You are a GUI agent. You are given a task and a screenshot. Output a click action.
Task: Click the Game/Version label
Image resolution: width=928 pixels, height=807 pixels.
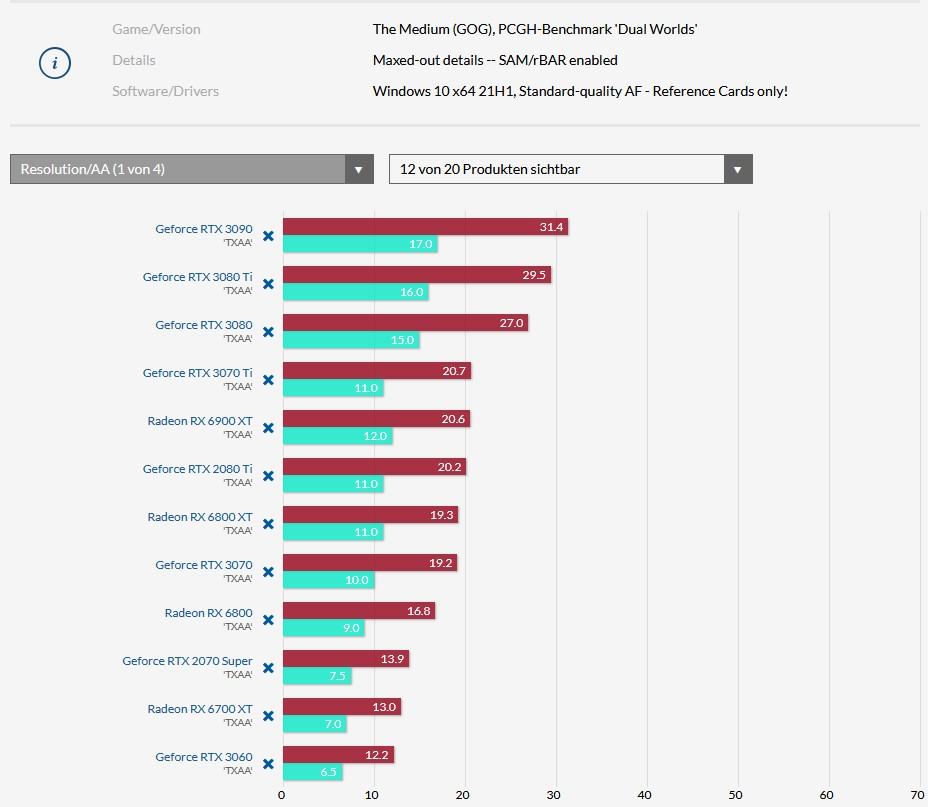(x=156, y=29)
